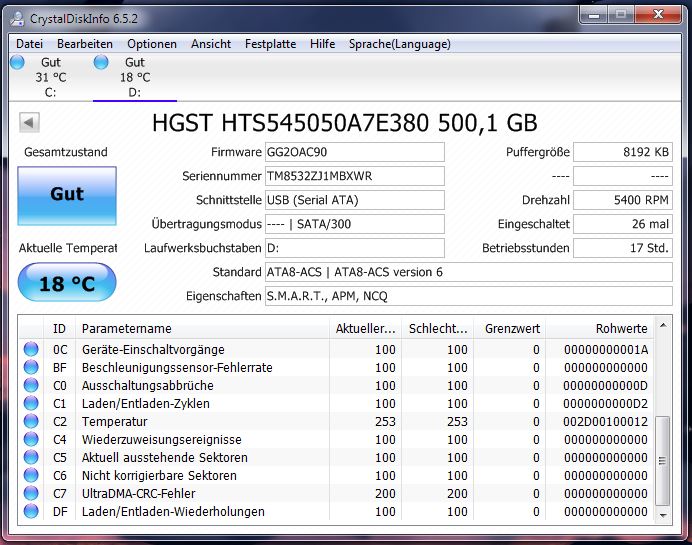
Task: Open the Bearbeiten menu
Action: pos(85,44)
